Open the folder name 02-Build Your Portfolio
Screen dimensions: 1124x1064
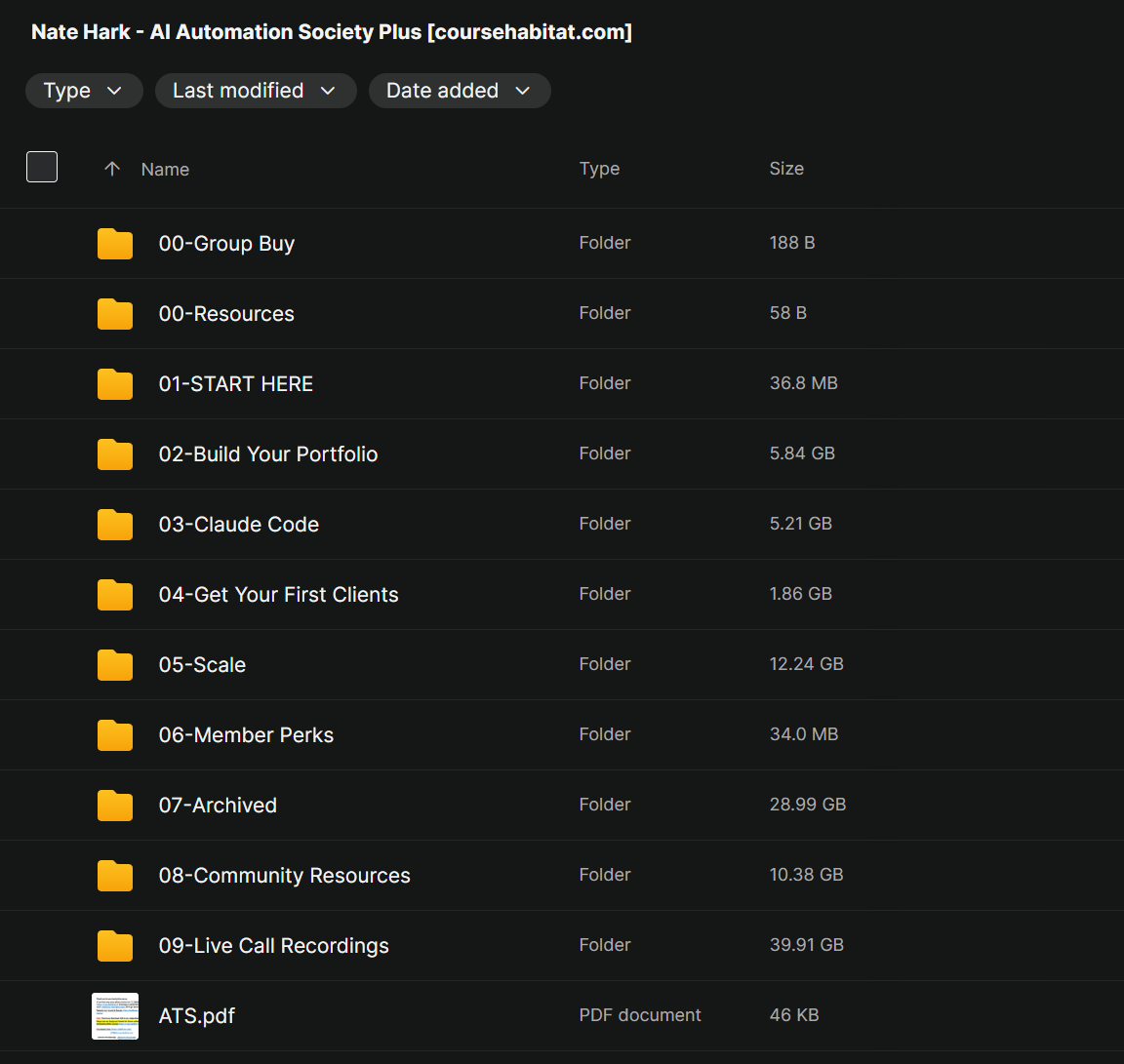[x=268, y=454]
